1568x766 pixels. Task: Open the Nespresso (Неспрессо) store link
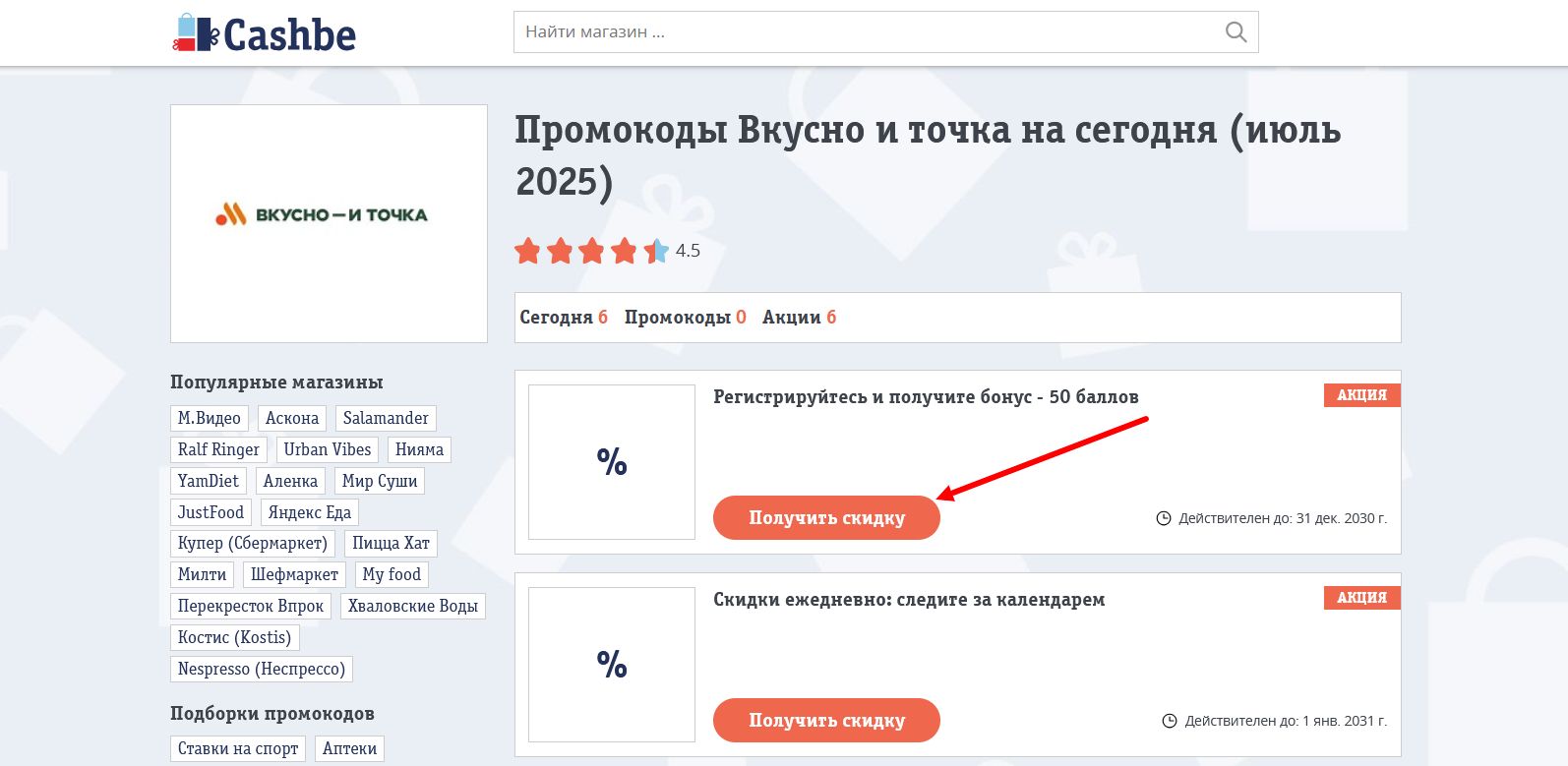tap(262, 669)
